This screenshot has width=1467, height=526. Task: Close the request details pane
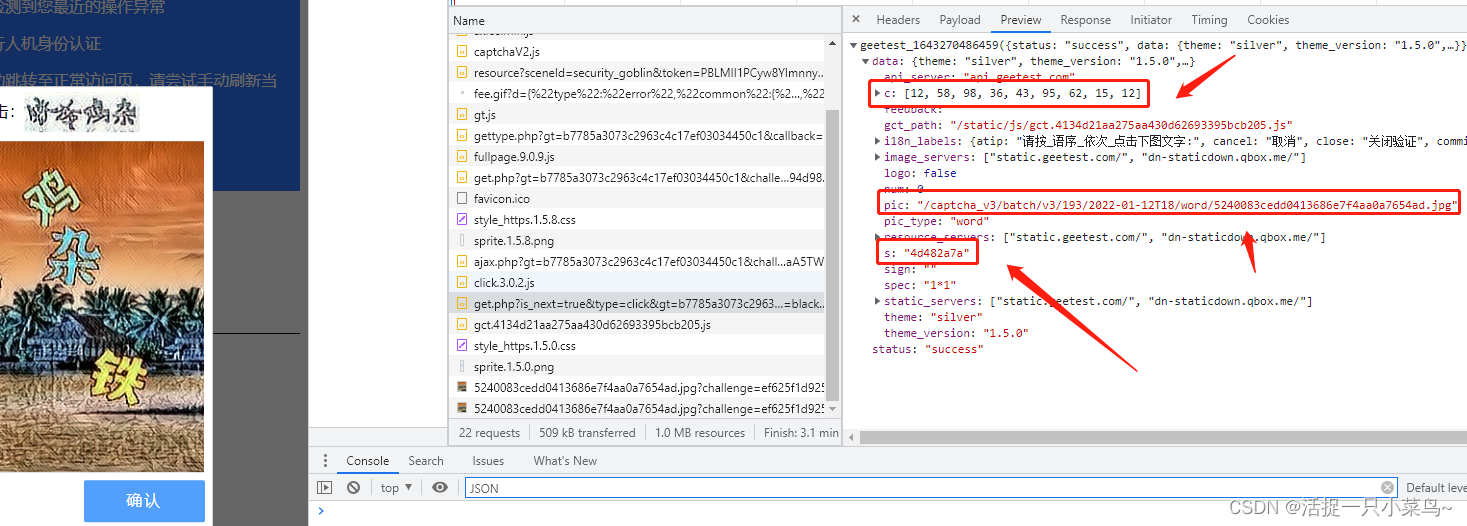click(x=856, y=20)
